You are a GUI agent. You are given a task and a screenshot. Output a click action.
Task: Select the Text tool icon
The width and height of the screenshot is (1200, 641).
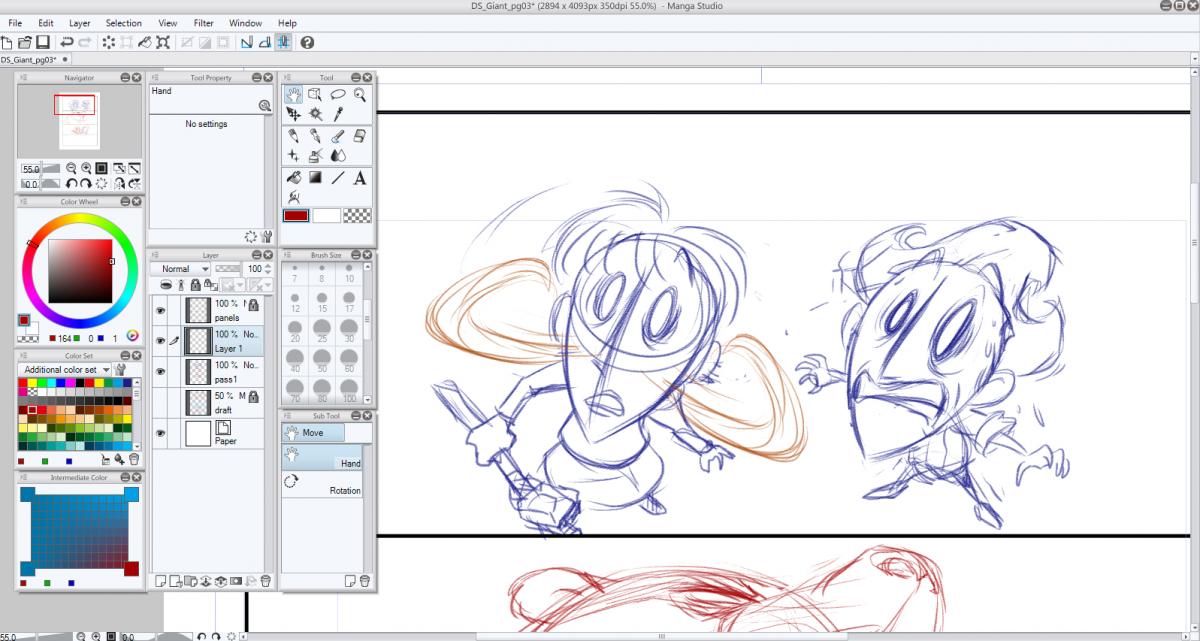pyautogui.click(x=359, y=178)
